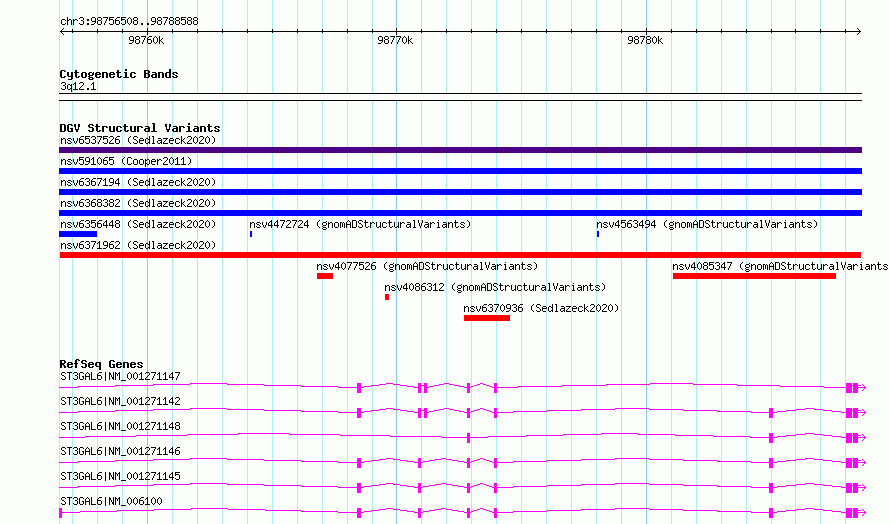Viewport: 890px width, 524px height.
Task: Open the nsv591065 (Cooper2011) label
Action: pos(126,161)
